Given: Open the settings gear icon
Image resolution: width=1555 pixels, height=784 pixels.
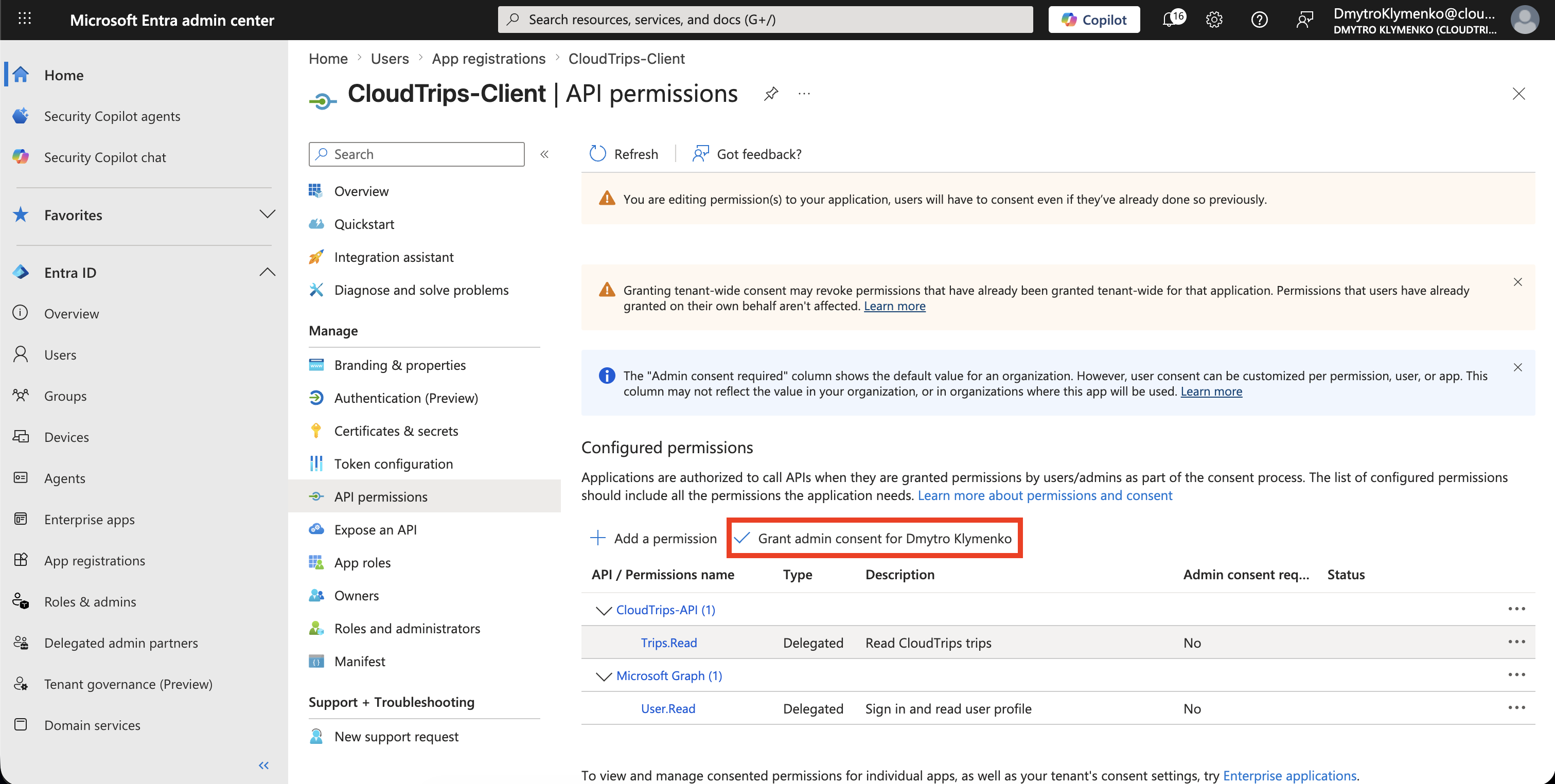Looking at the screenshot, I should [1214, 20].
